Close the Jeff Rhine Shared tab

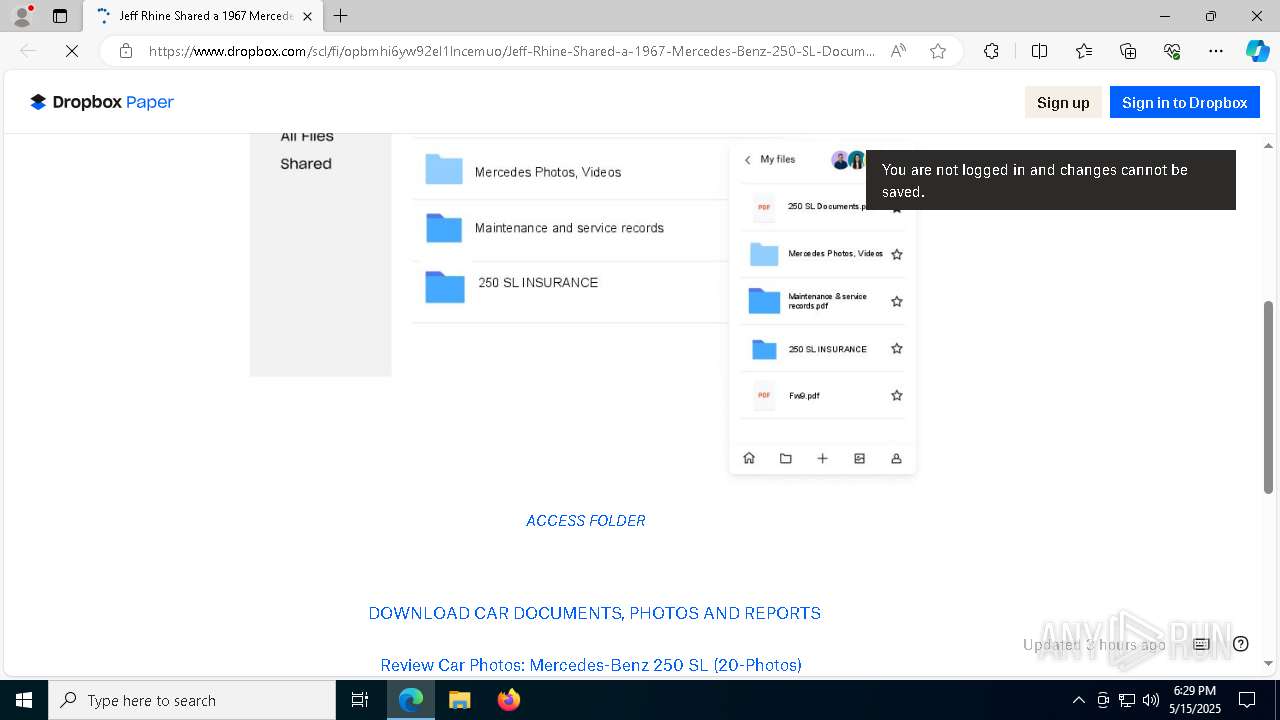point(307,16)
